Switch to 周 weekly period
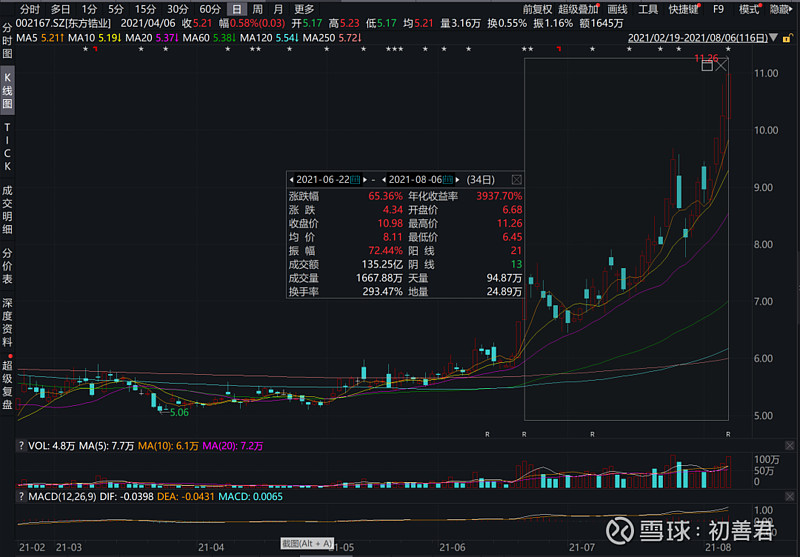 coord(258,9)
